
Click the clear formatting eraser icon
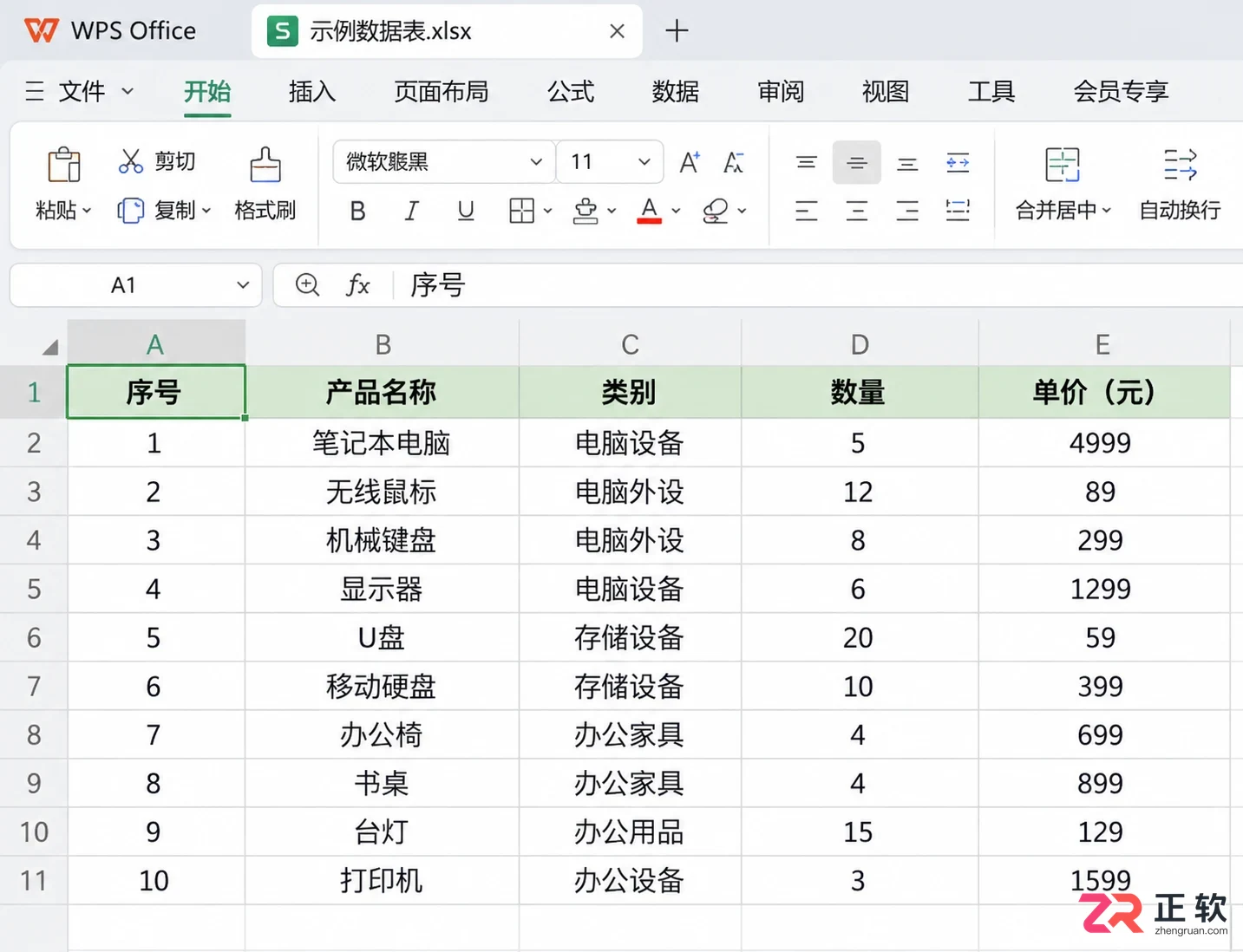(x=716, y=211)
